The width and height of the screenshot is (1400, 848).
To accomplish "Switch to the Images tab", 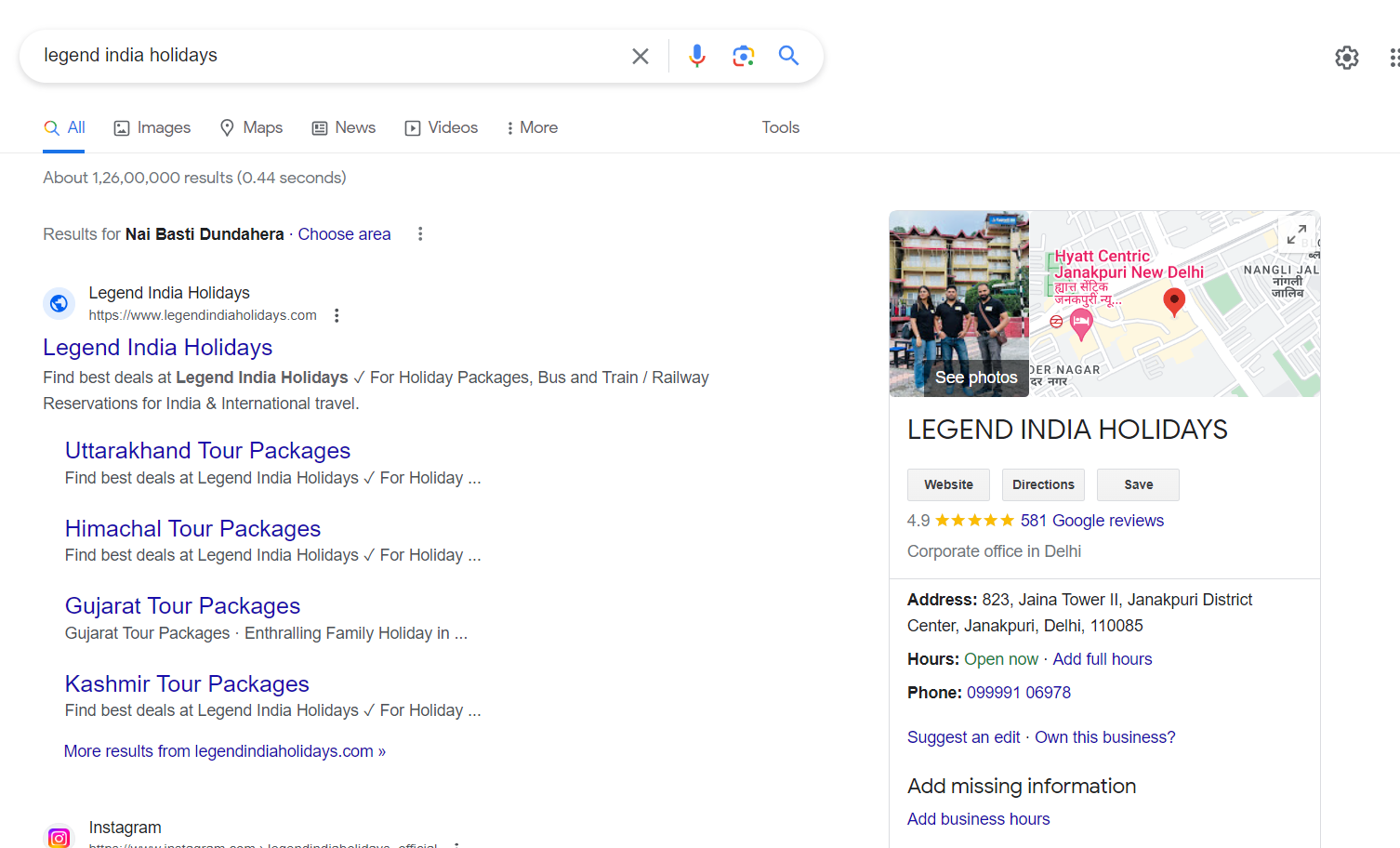I will (x=152, y=127).
